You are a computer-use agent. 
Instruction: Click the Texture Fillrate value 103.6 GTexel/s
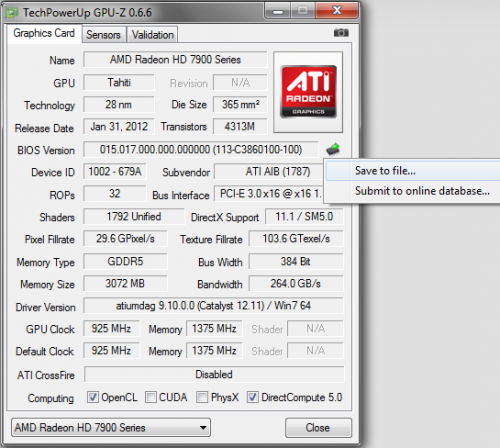coord(296,239)
